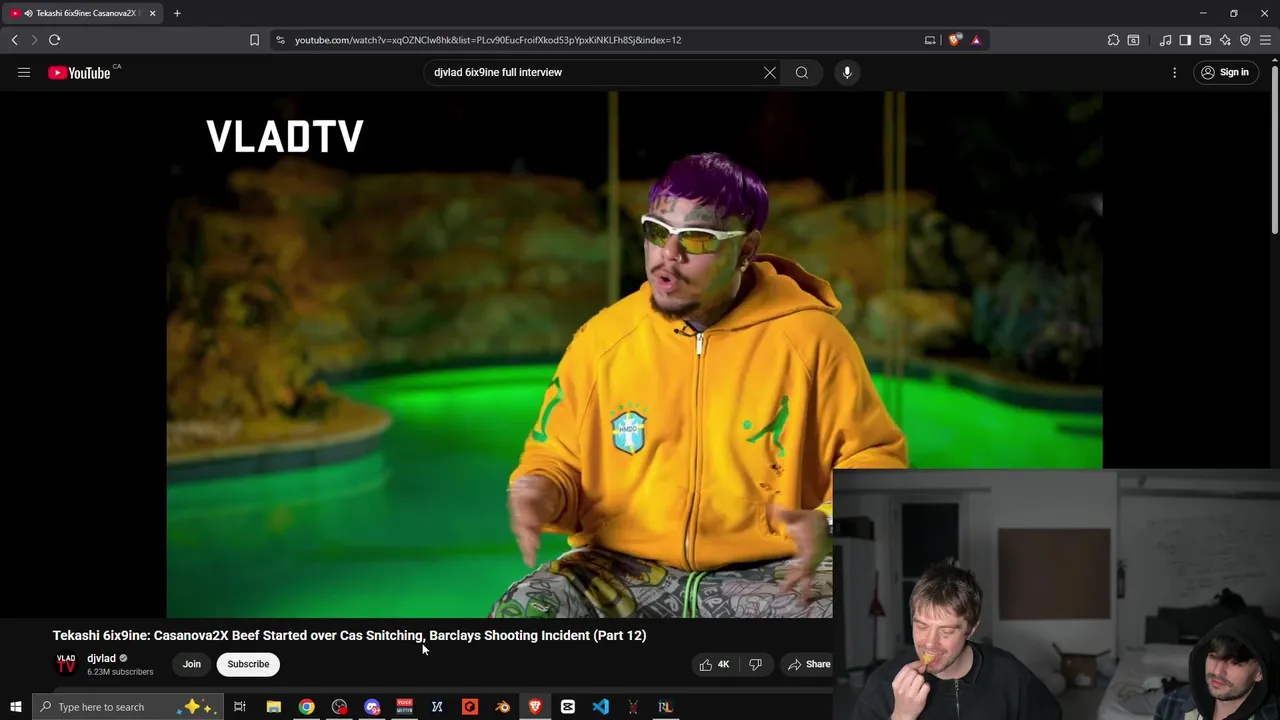Open the Windows Start menu
This screenshot has height=720, width=1280.
pos(15,707)
